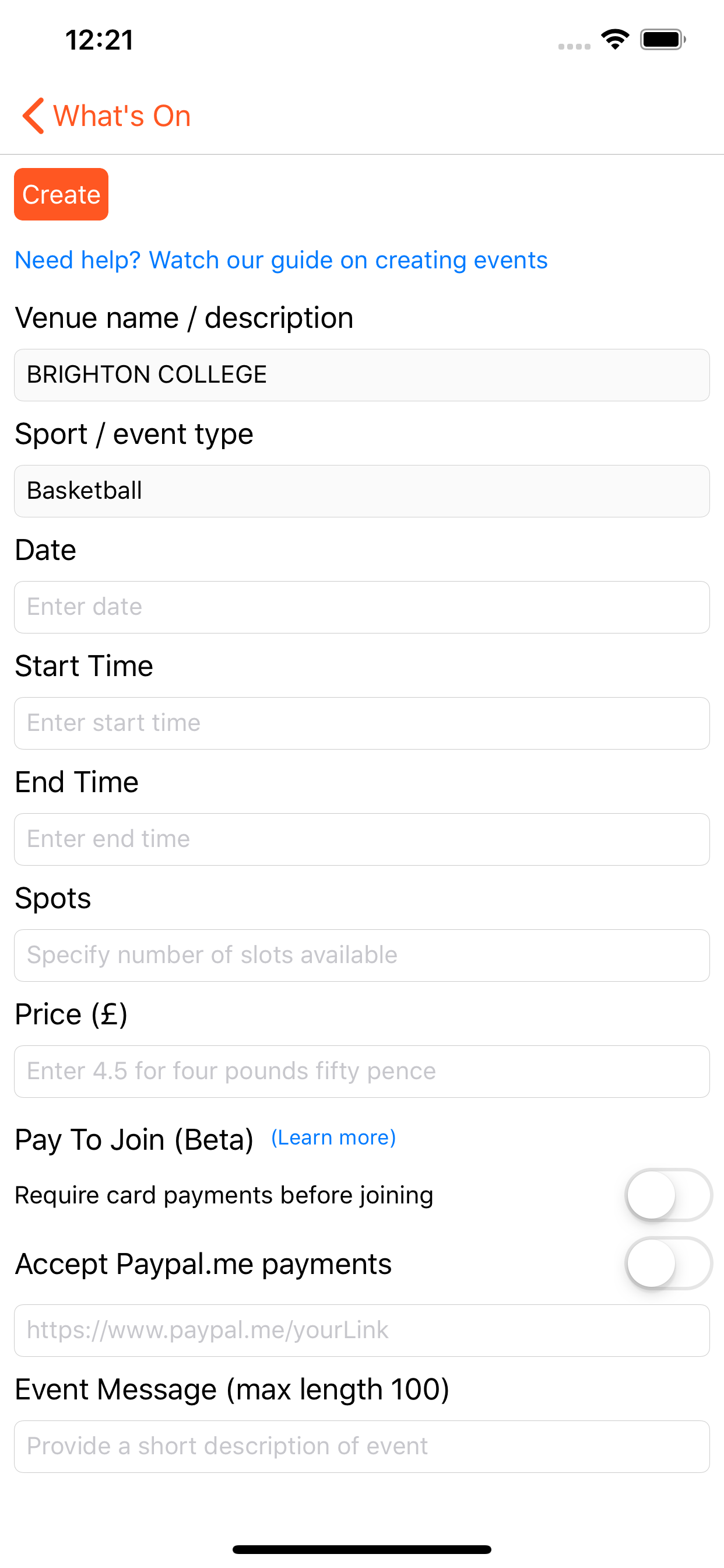Screen dimensions: 724x1568
Task: Click the 12:21 clock in status bar
Action: coord(99,40)
